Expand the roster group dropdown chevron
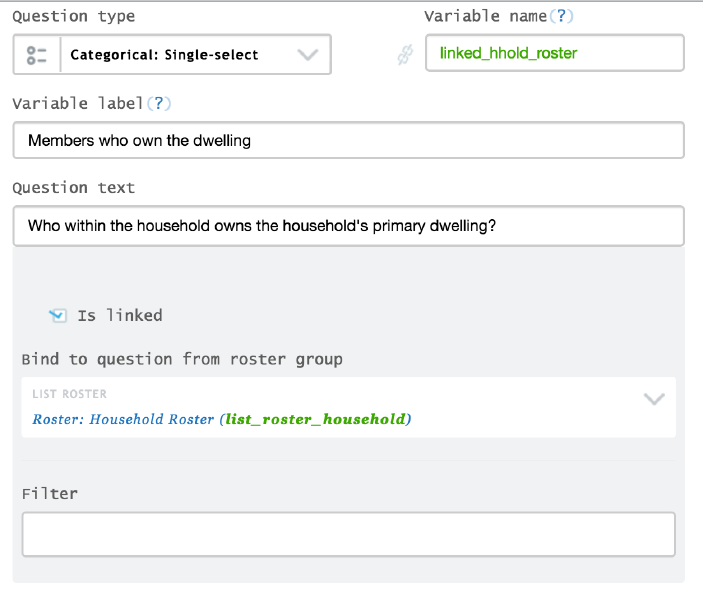 654,399
